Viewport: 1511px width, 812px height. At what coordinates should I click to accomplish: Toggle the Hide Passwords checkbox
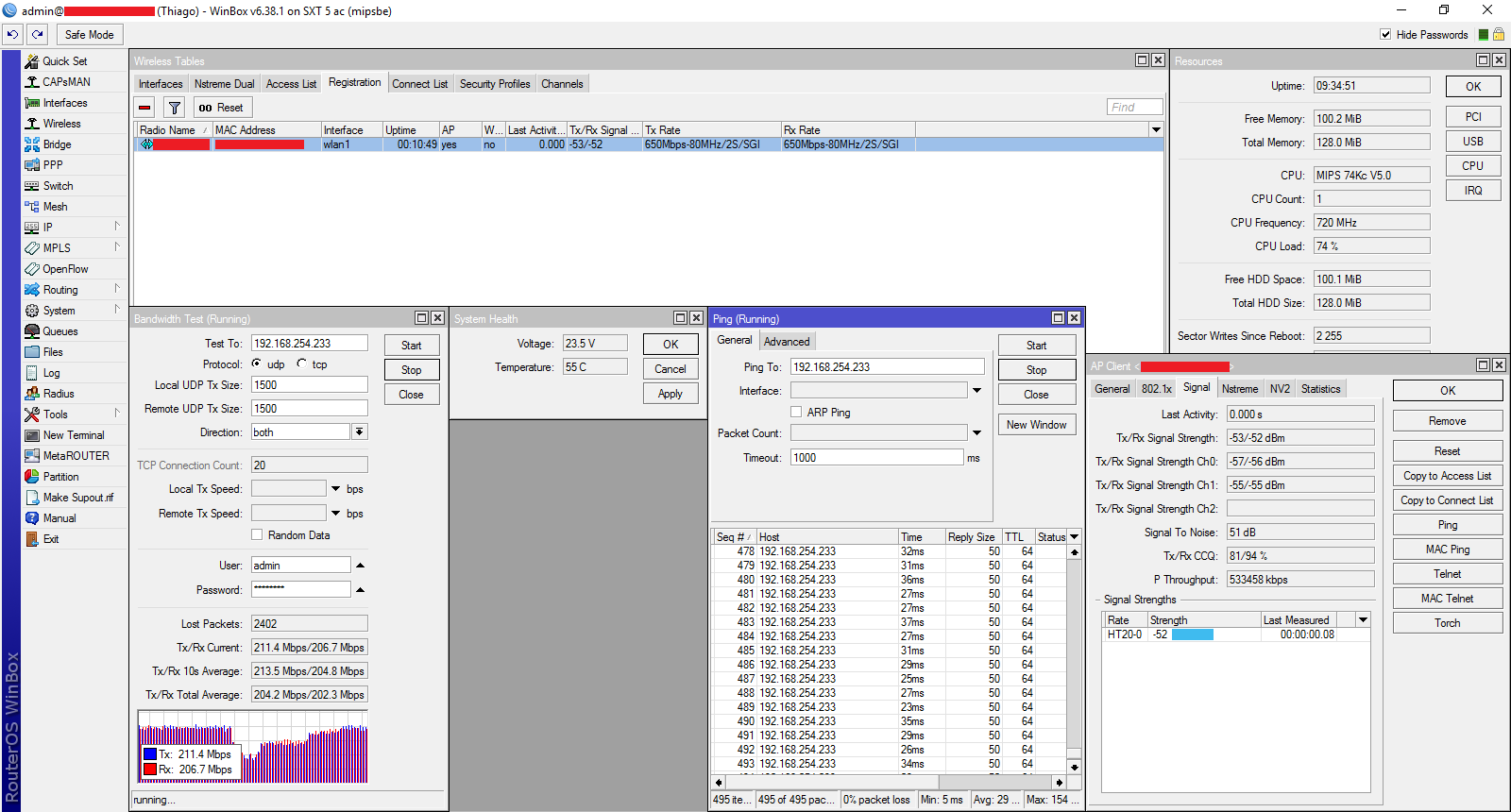click(x=1385, y=35)
